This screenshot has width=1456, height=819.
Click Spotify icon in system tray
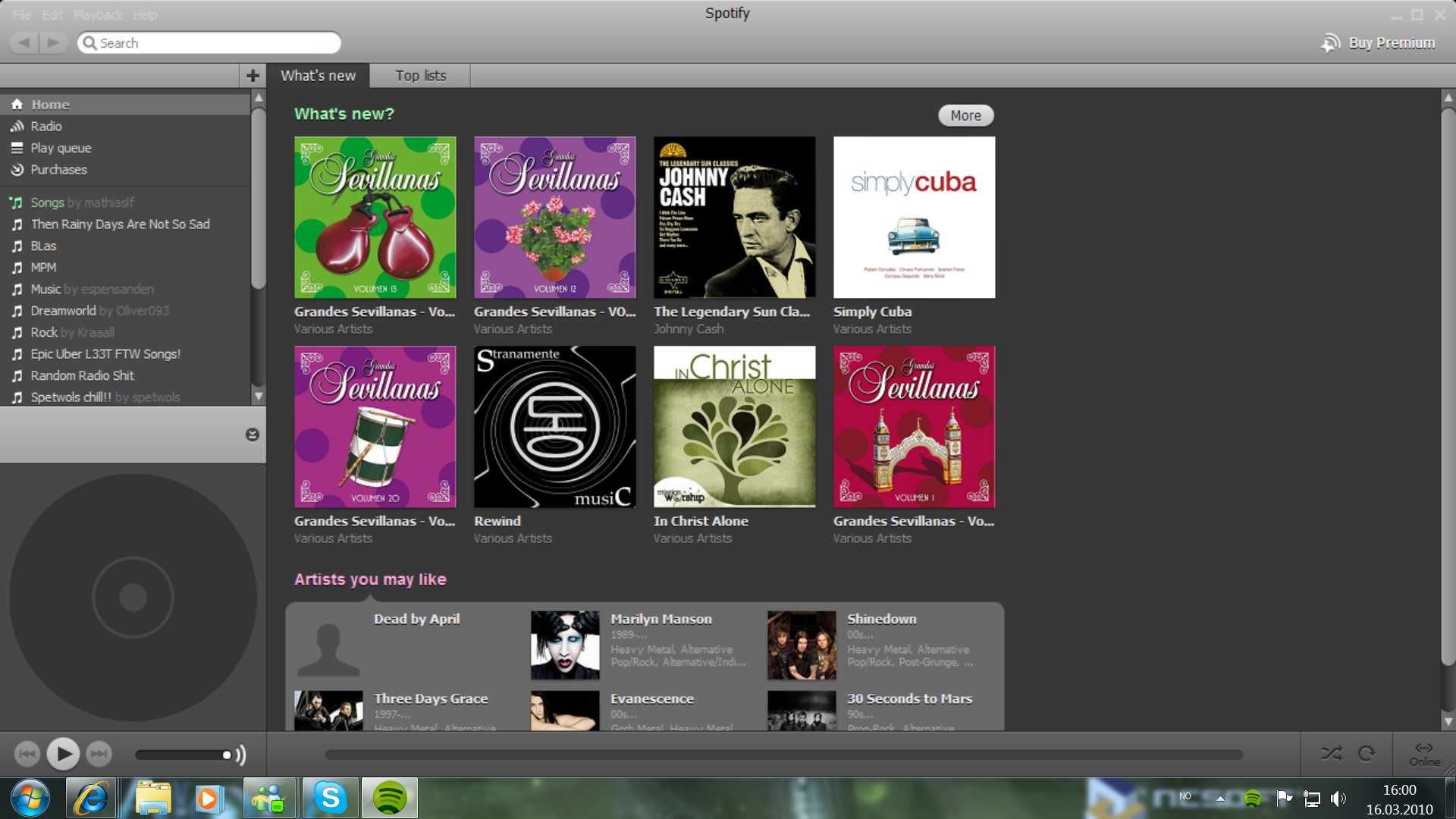pos(1252,799)
